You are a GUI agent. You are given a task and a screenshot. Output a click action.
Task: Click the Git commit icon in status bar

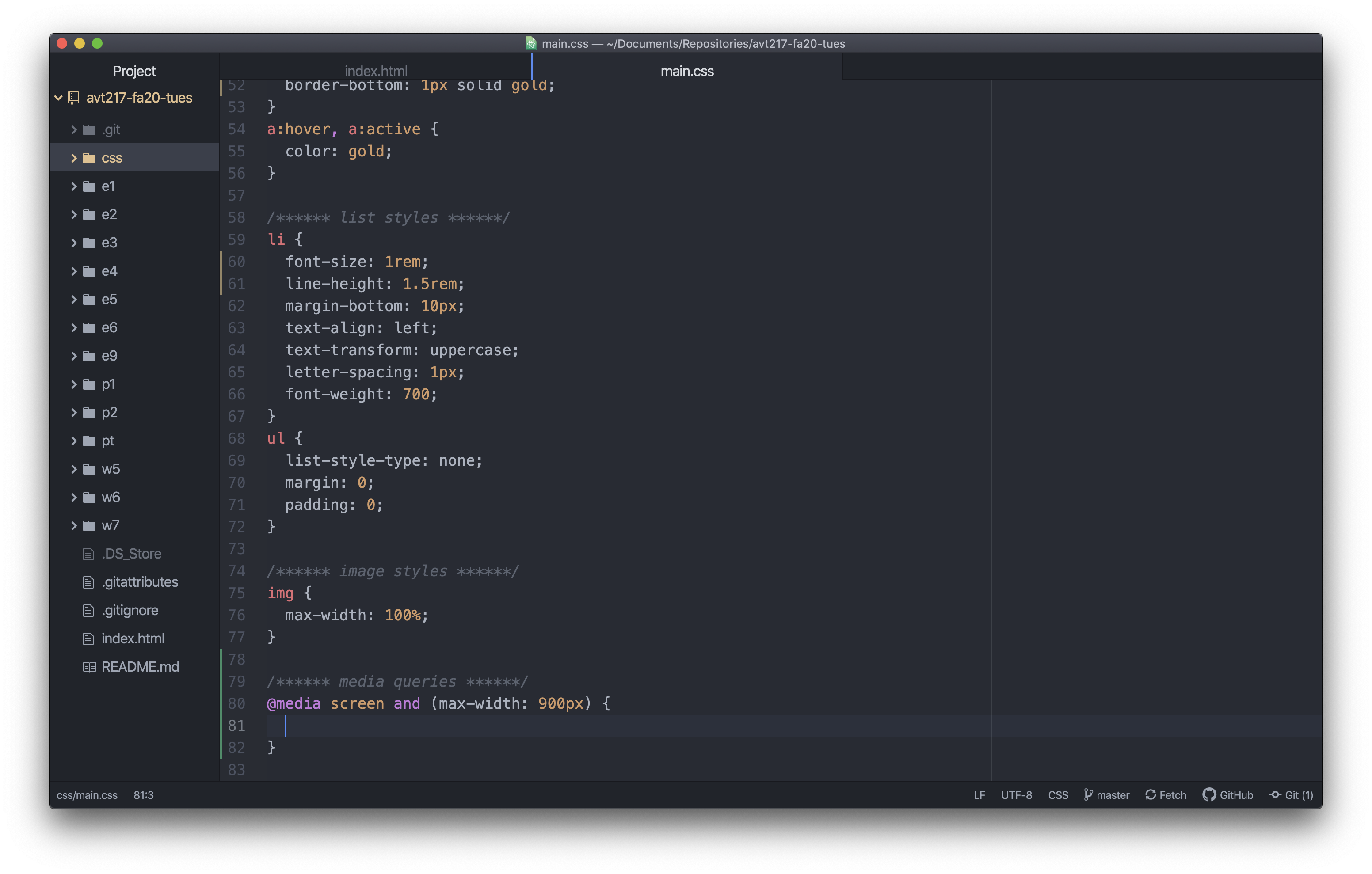(x=1275, y=795)
